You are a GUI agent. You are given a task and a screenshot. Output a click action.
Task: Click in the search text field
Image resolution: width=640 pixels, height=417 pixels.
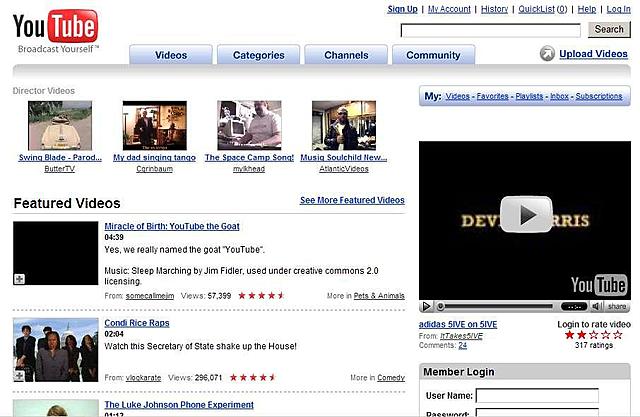[x=491, y=30]
